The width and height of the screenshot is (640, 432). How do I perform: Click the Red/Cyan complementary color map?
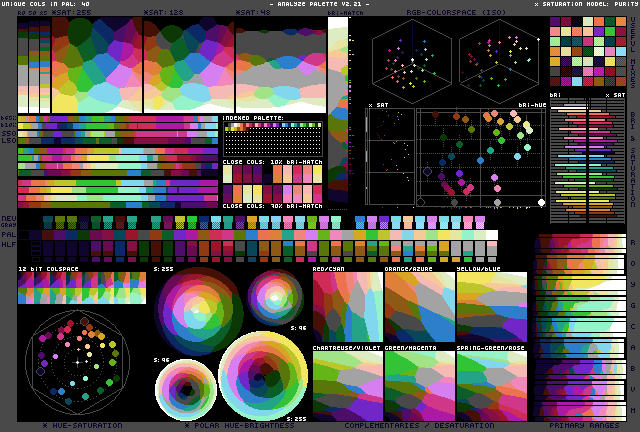pyautogui.click(x=346, y=307)
